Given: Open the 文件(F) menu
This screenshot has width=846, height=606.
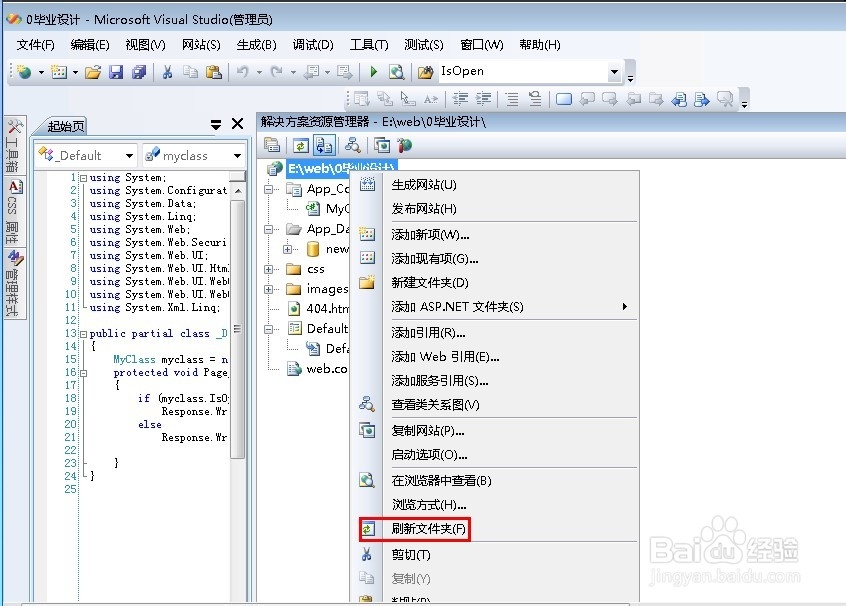Looking at the screenshot, I should [36, 45].
